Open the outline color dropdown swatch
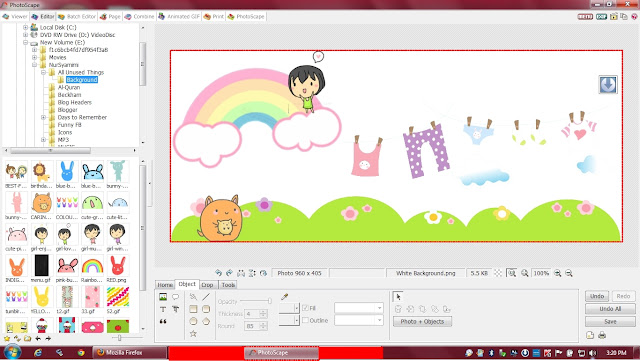This screenshot has height=361, width=640. pos(289,321)
